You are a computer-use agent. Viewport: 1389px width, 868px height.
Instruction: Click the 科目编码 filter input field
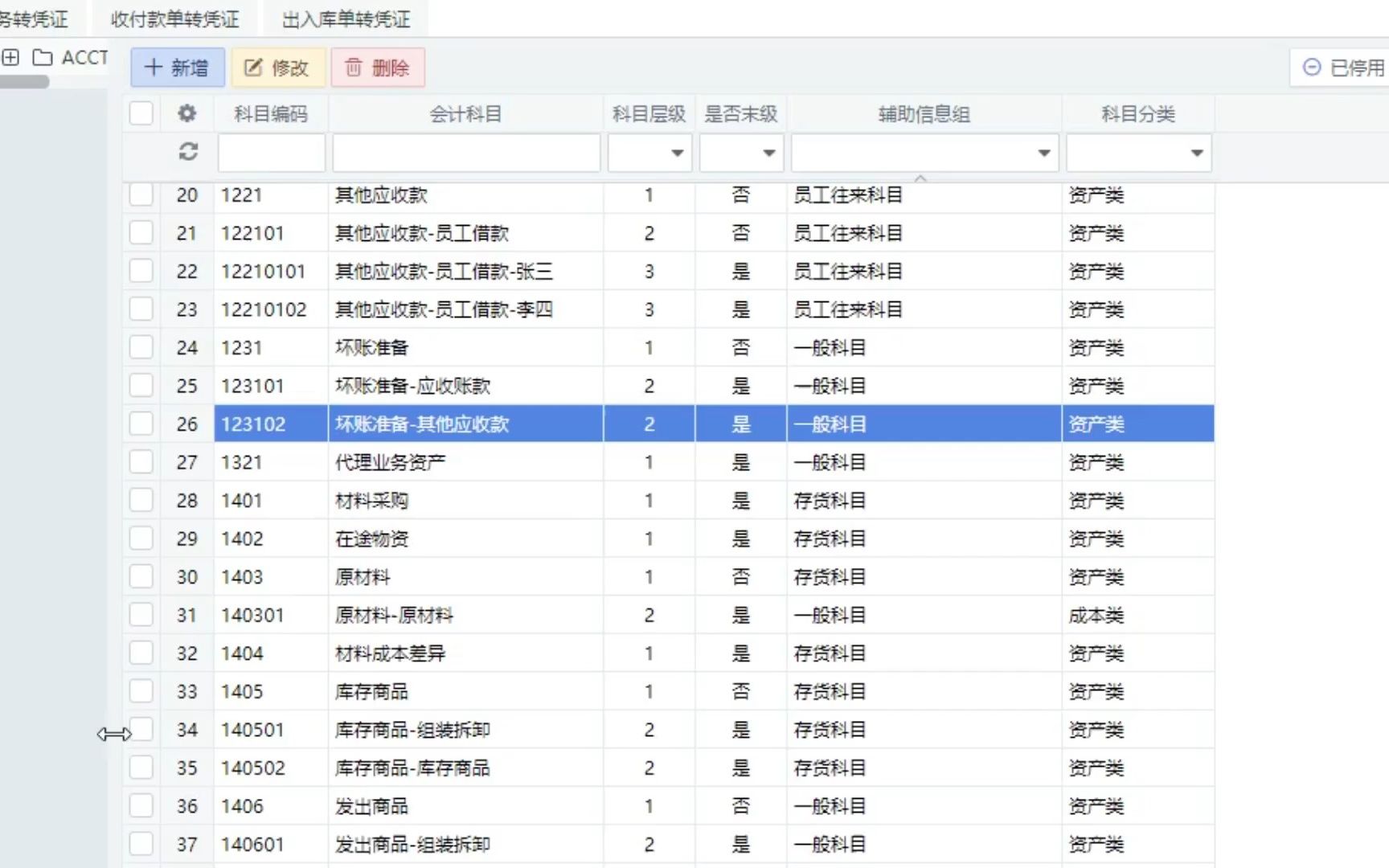click(272, 153)
